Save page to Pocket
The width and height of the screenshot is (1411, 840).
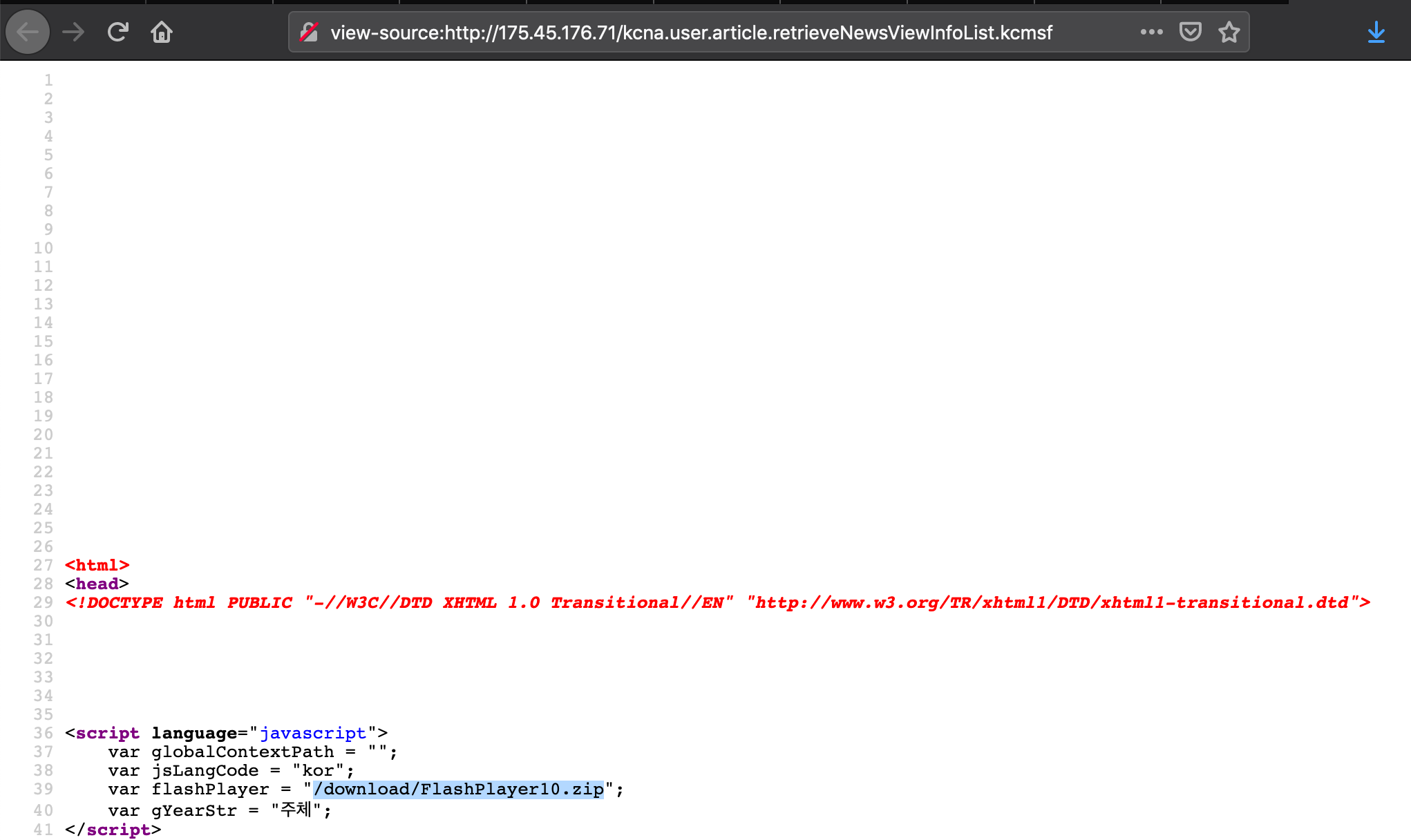(1190, 32)
